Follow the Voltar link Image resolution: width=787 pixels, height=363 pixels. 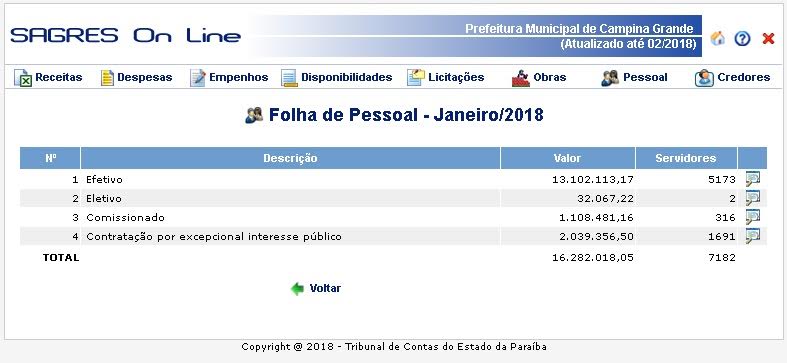coord(325,288)
